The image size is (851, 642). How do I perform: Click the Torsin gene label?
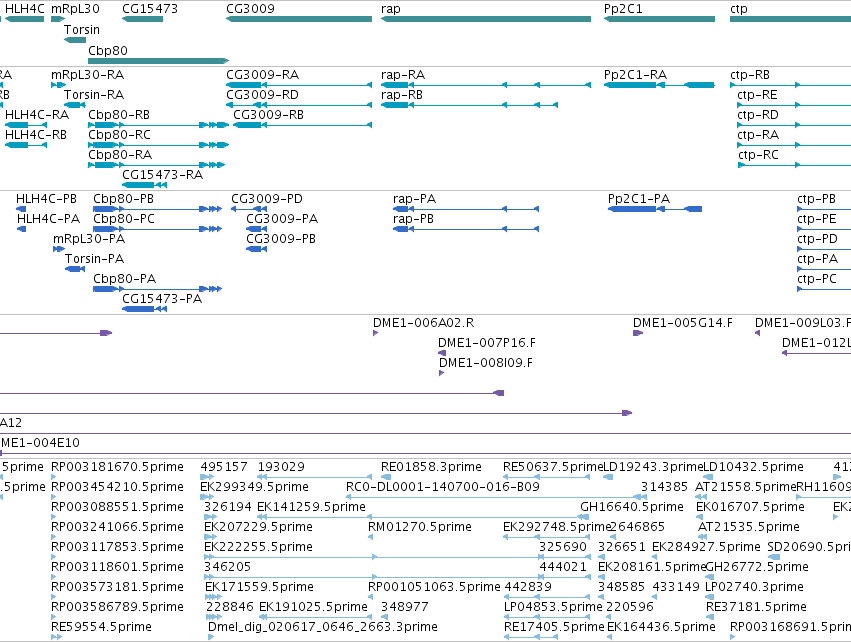82,29
